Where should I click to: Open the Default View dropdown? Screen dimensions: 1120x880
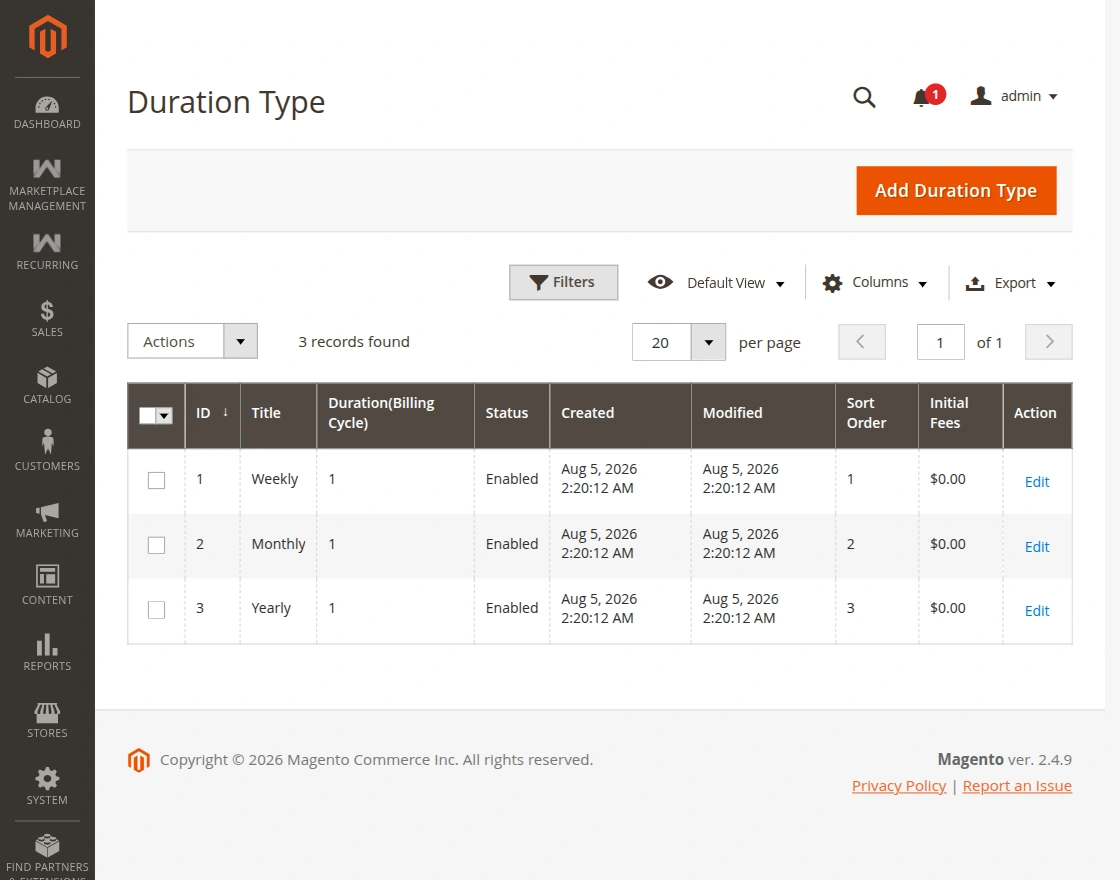tap(716, 283)
